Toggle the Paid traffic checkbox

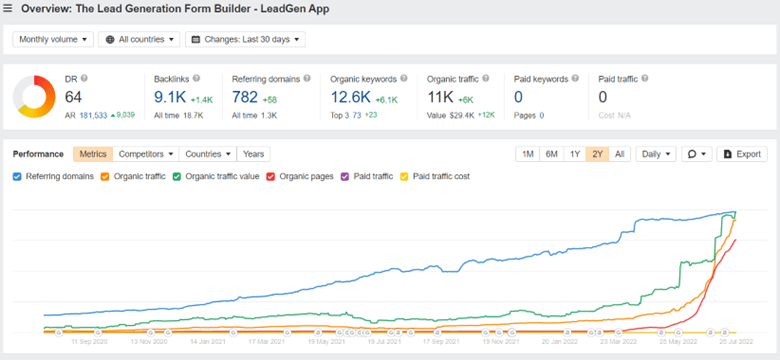[x=344, y=176]
